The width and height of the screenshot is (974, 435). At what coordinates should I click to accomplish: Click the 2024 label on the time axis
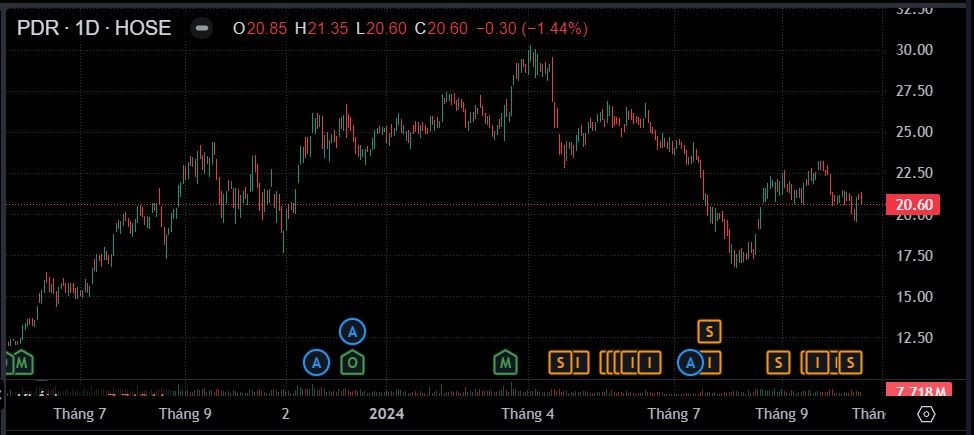(386, 413)
